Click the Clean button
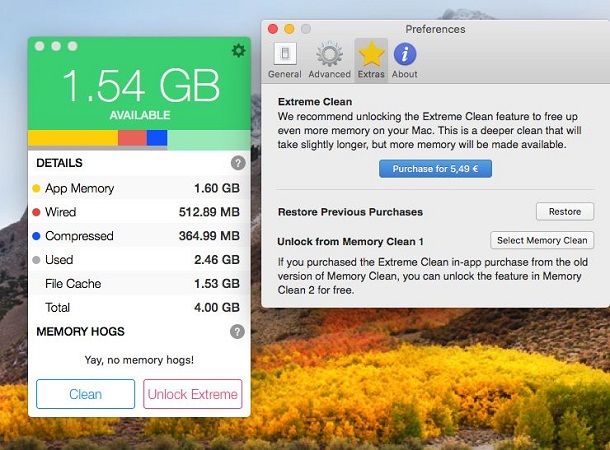610x450 pixels. pos(86,394)
